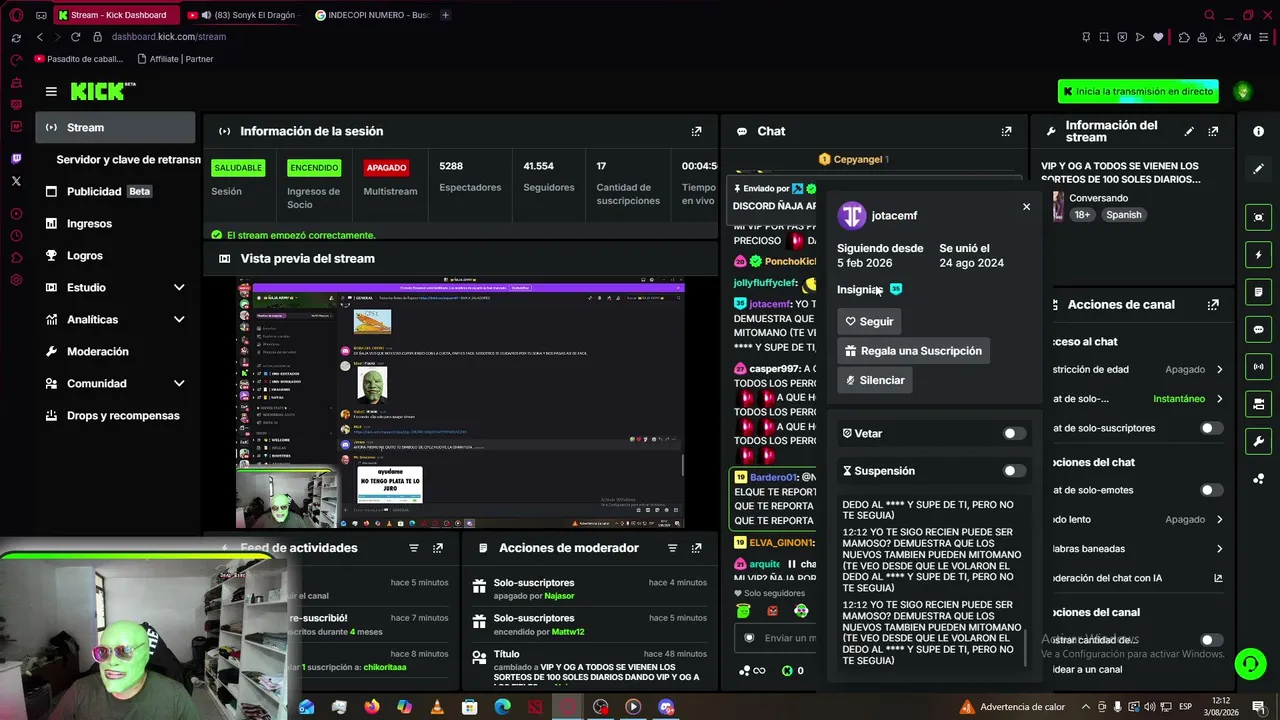Screen dimensions: 1280x720
Task: Open Moderación del chat con IA link
Action: (1137, 578)
